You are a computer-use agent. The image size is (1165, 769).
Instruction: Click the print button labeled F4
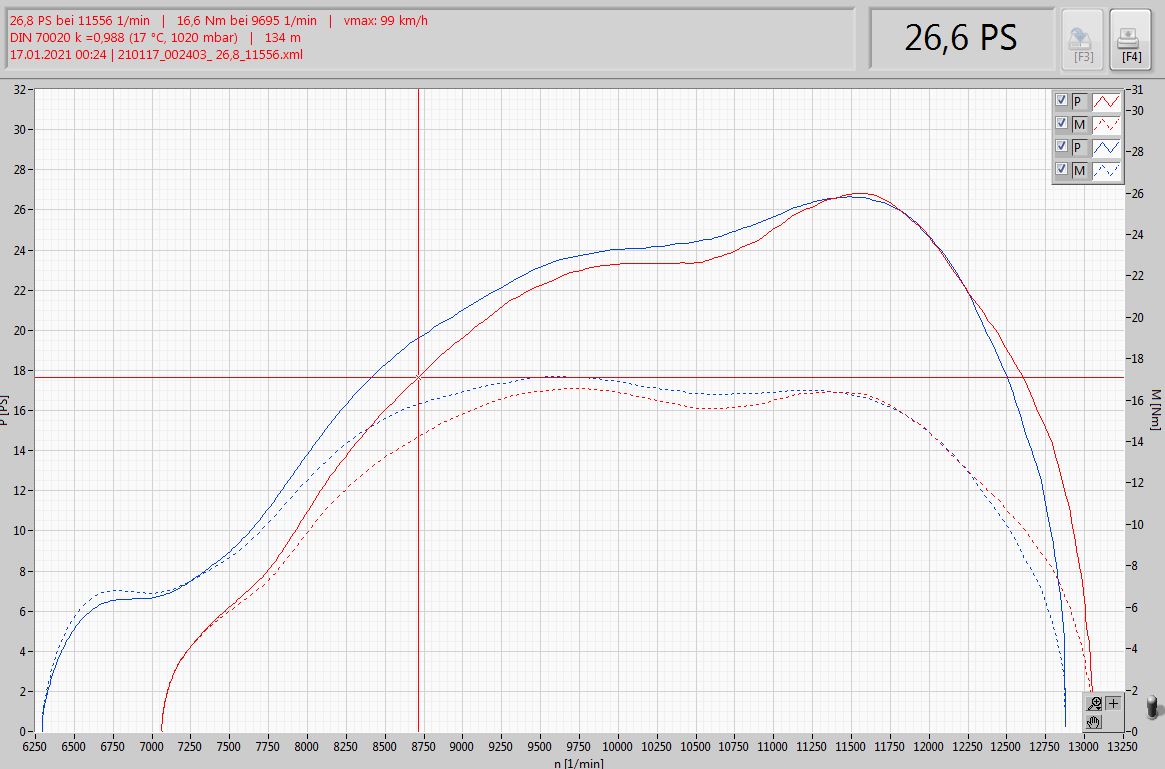click(x=1131, y=39)
